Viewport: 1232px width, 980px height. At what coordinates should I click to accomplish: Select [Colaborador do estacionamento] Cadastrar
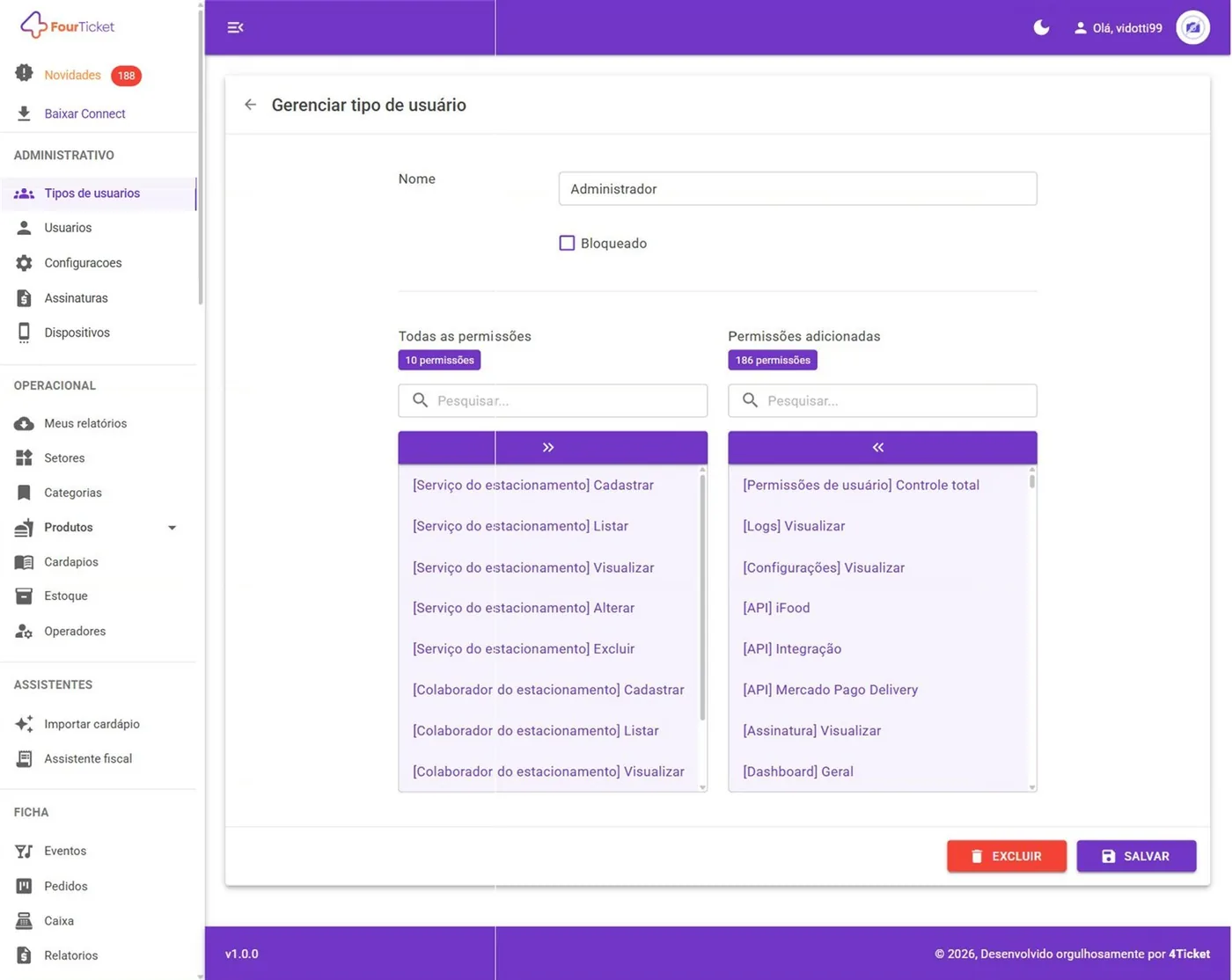click(x=548, y=690)
